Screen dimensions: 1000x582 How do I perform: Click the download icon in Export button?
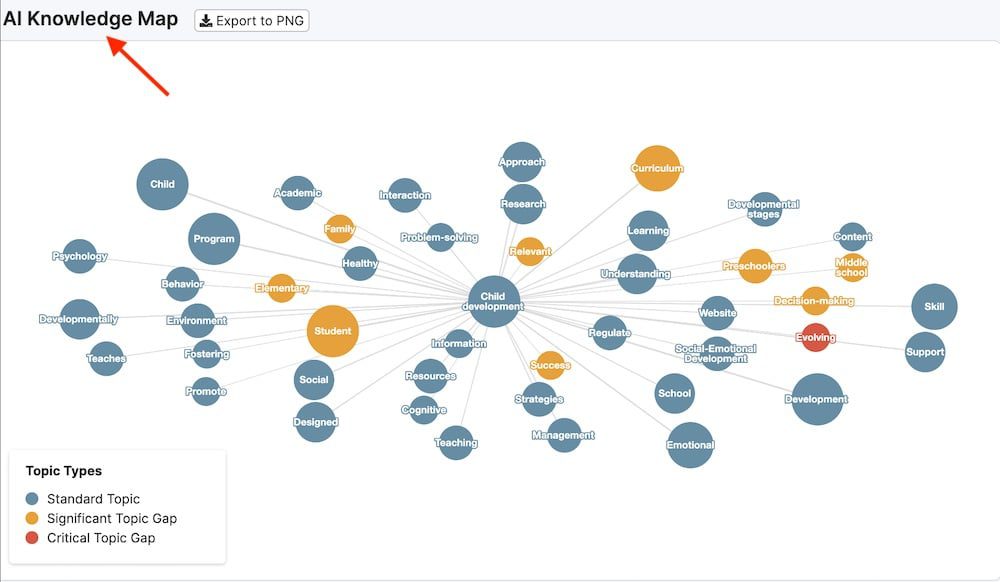(x=205, y=21)
